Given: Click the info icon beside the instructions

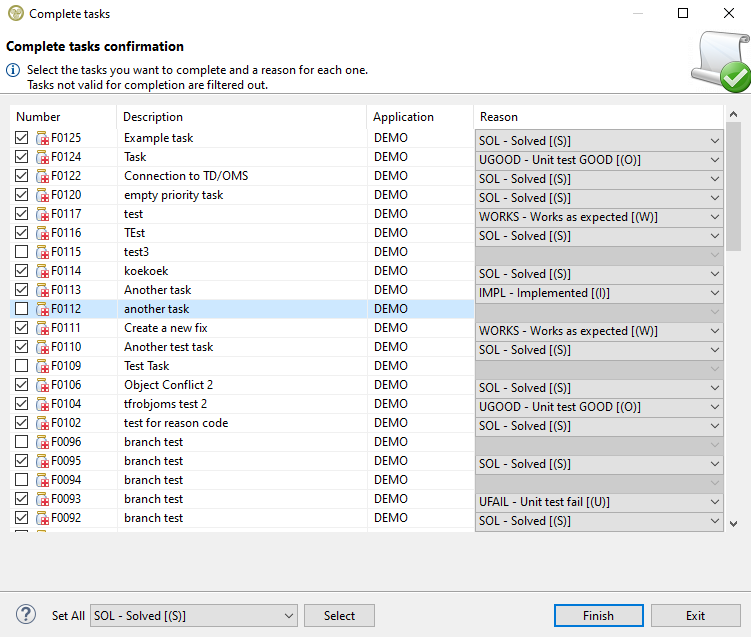Looking at the screenshot, I should [x=13, y=70].
